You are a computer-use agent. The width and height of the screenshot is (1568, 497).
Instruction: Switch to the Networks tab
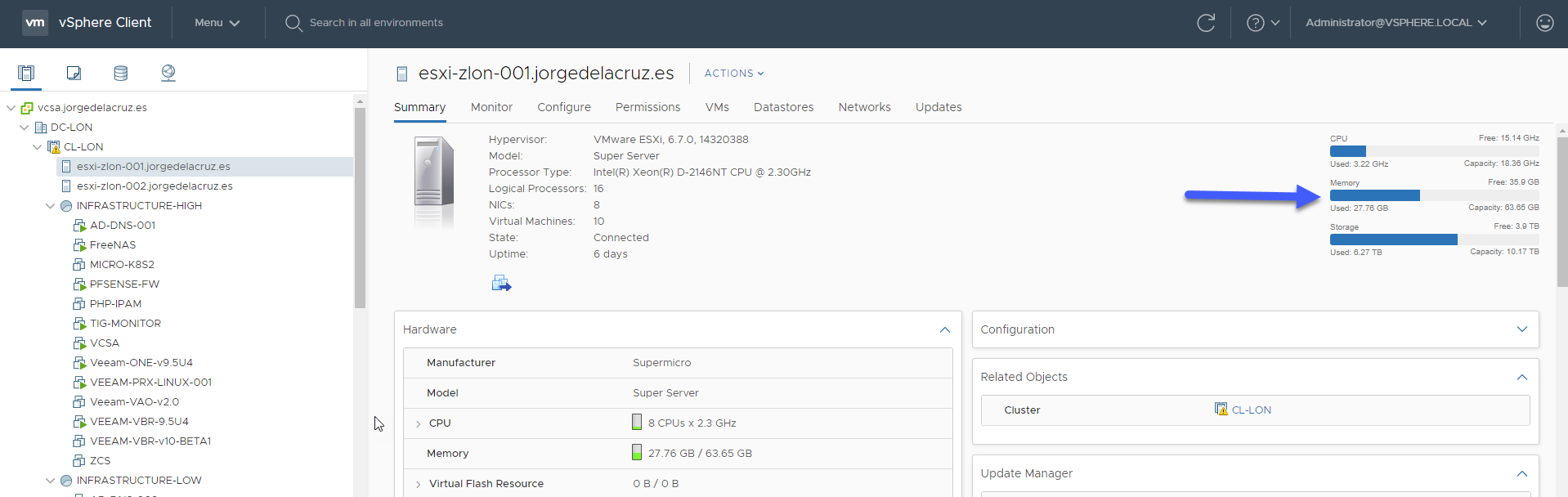tap(864, 107)
